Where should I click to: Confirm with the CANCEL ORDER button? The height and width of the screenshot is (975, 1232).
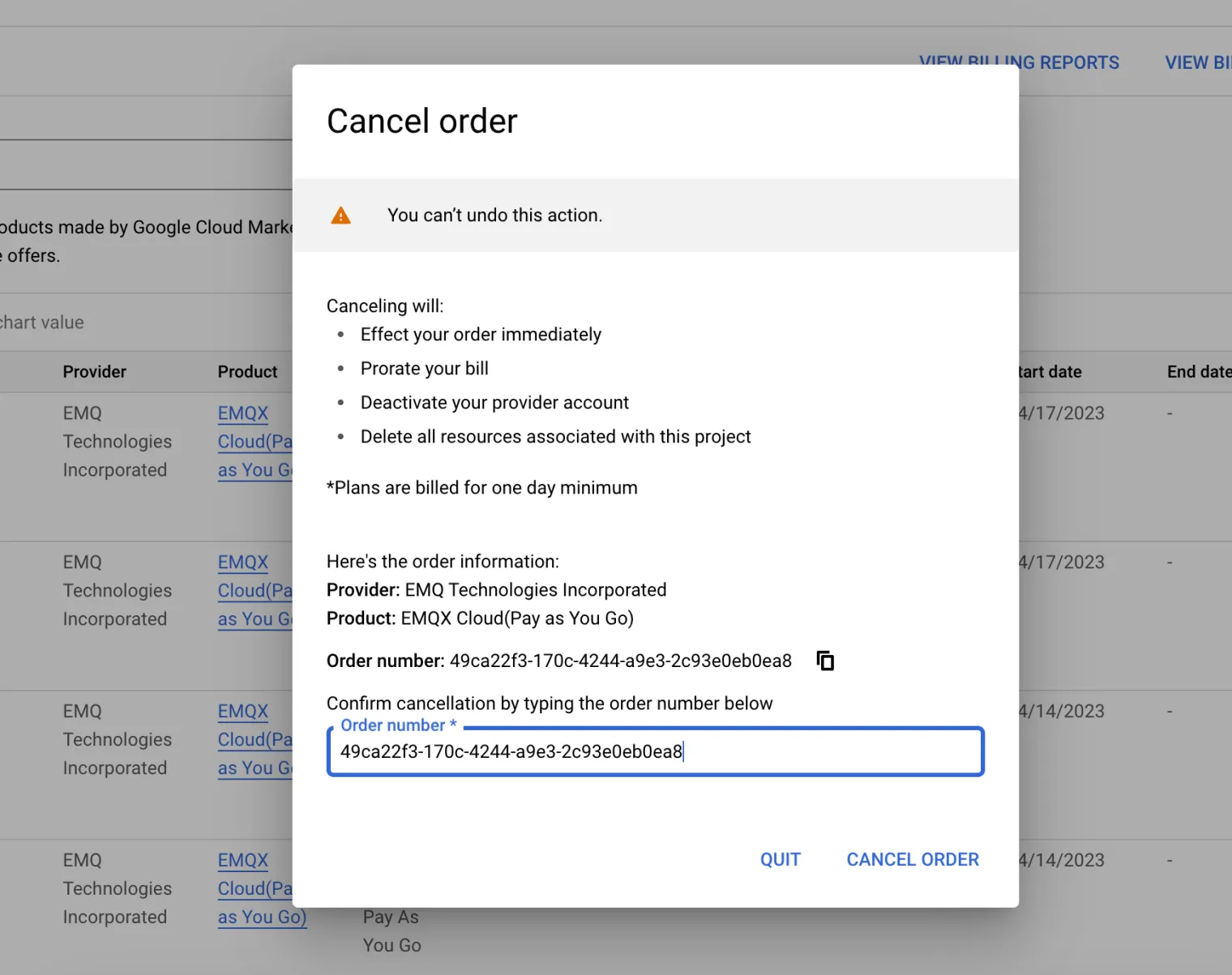tap(913, 859)
